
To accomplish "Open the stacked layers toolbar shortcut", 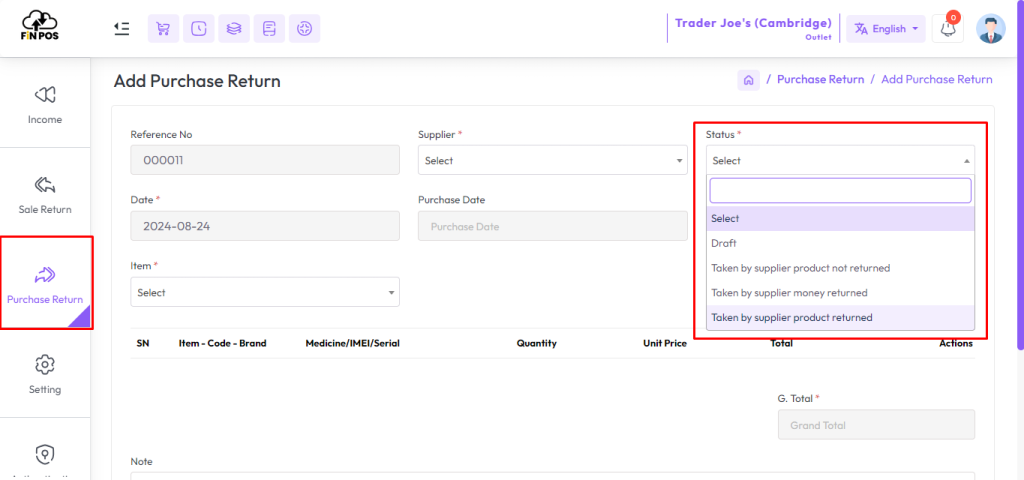I will (234, 29).
